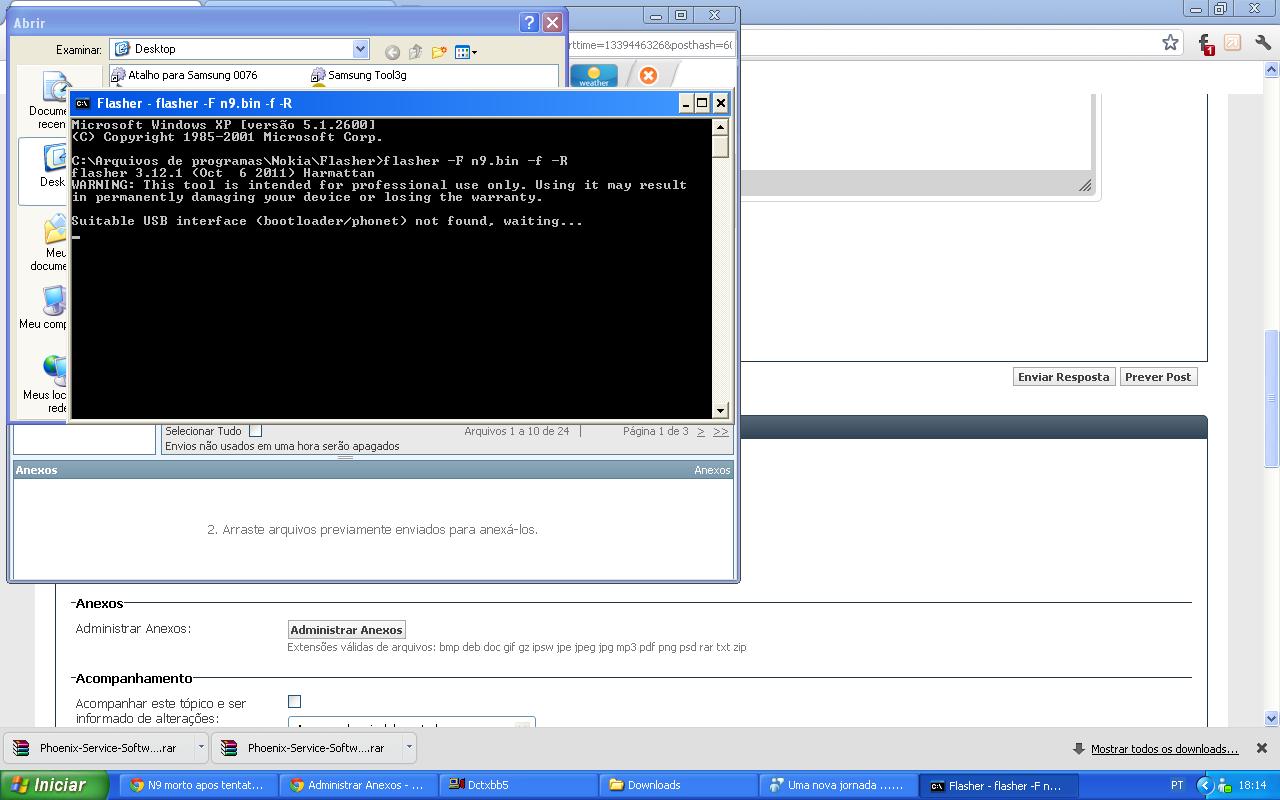Screen dimensions: 1280x800
Task: Expand hidden system tray icons
Action: 1205,785
